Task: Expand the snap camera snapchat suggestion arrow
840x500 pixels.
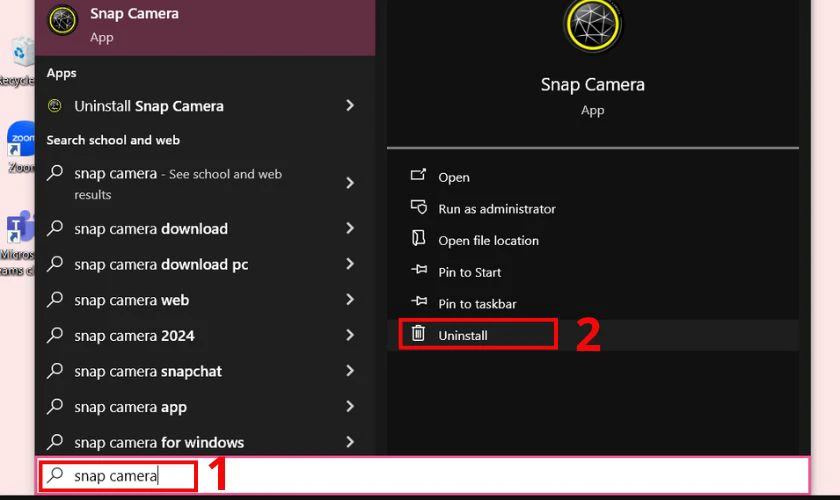Action: (350, 371)
